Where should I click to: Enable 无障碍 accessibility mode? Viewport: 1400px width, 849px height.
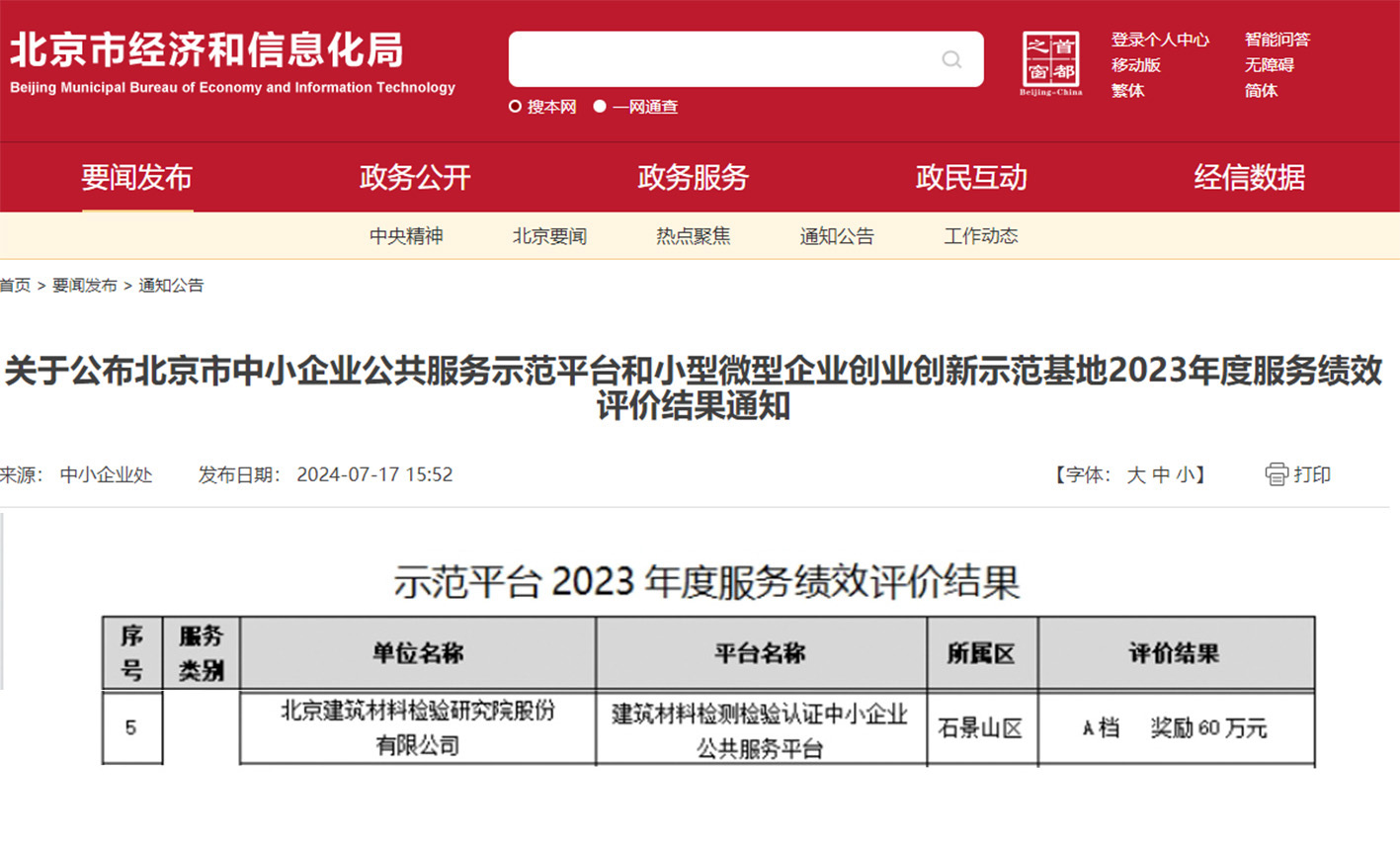pos(1269,65)
